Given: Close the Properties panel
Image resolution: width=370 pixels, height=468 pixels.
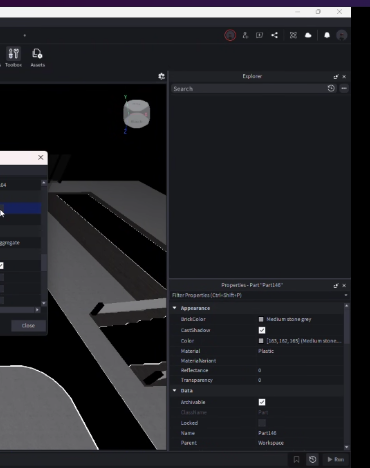Looking at the screenshot, I should [x=344, y=286].
